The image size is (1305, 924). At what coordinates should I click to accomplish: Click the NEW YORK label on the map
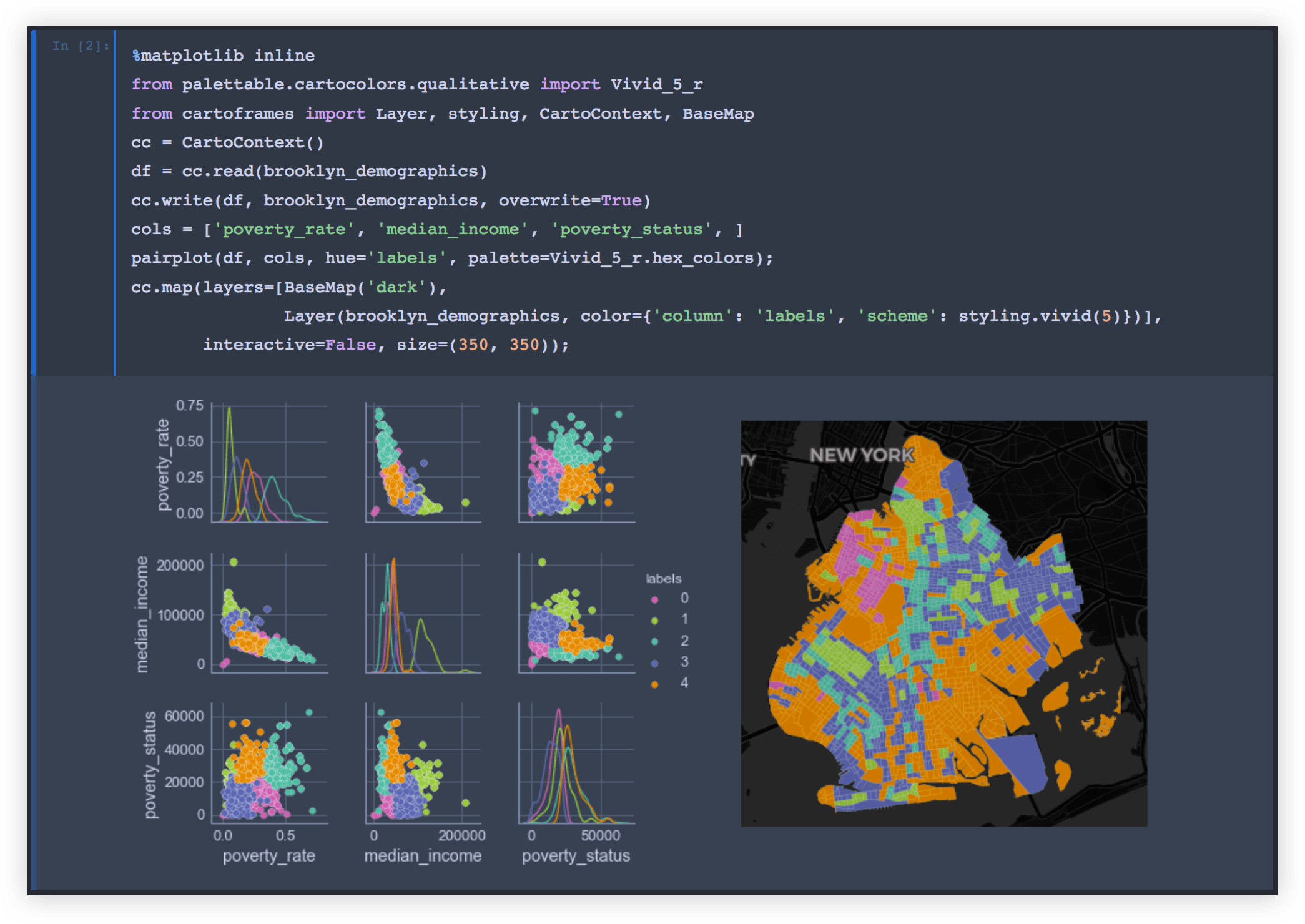click(860, 455)
